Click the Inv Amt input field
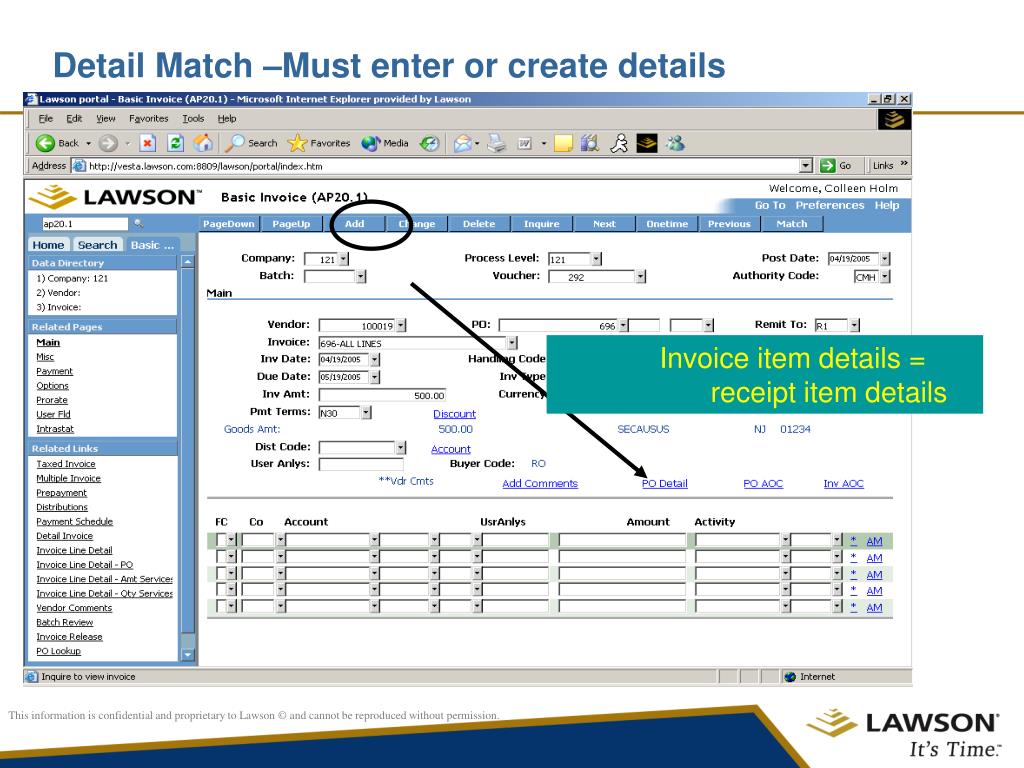The image size is (1024, 768). tap(382, 395)
